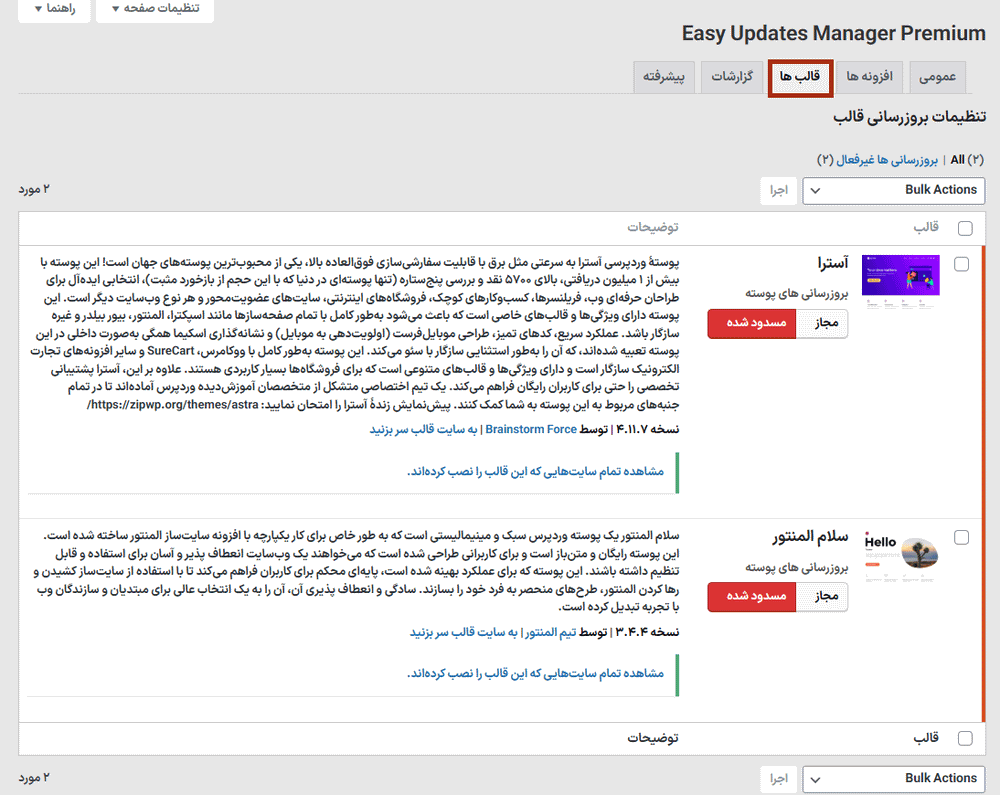Open the bottom Bulk Actions dropdown
This screenshot has height=795, width=1000.
(893, 778)
